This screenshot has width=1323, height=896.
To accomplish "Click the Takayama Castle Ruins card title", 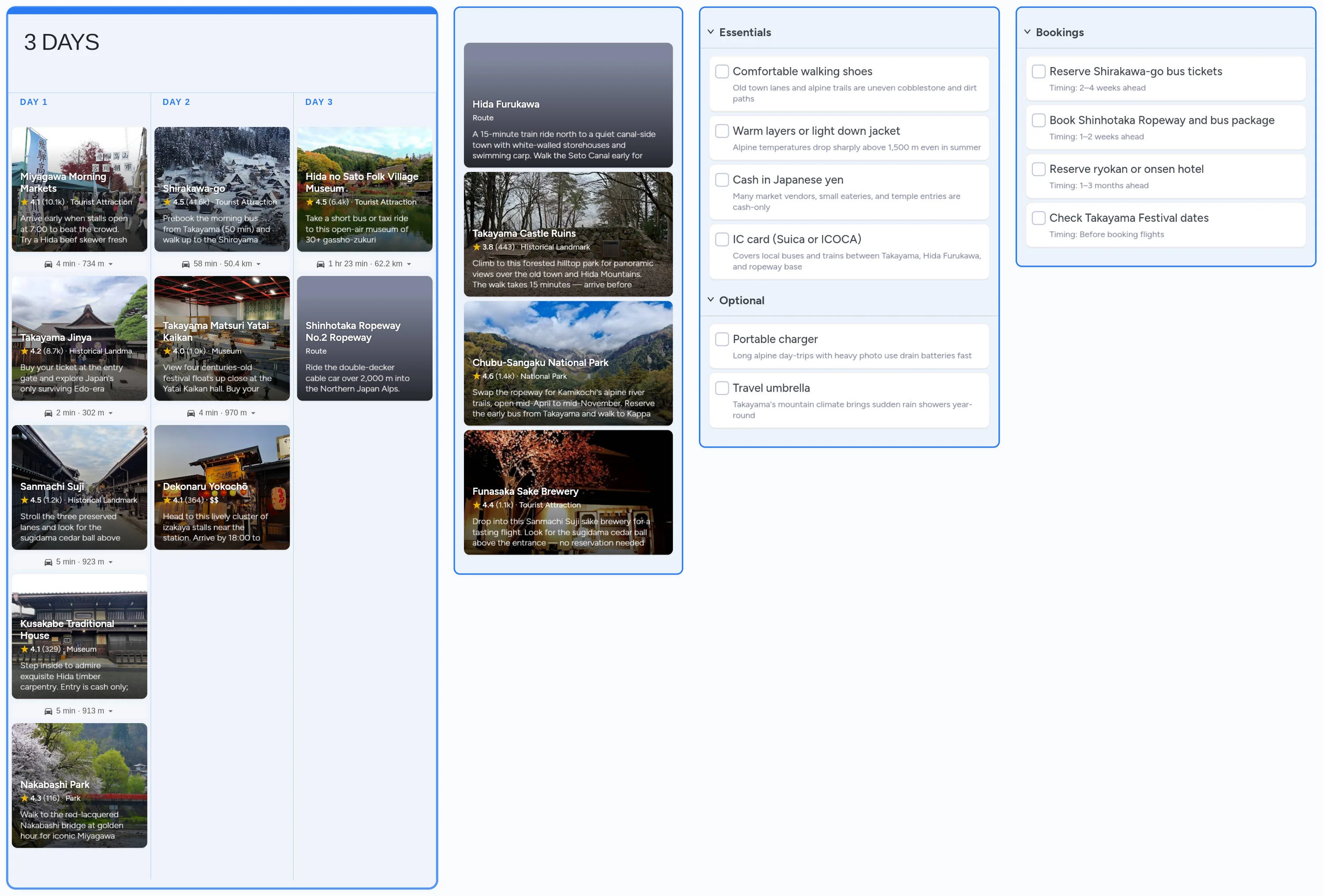I will [524, 233].
